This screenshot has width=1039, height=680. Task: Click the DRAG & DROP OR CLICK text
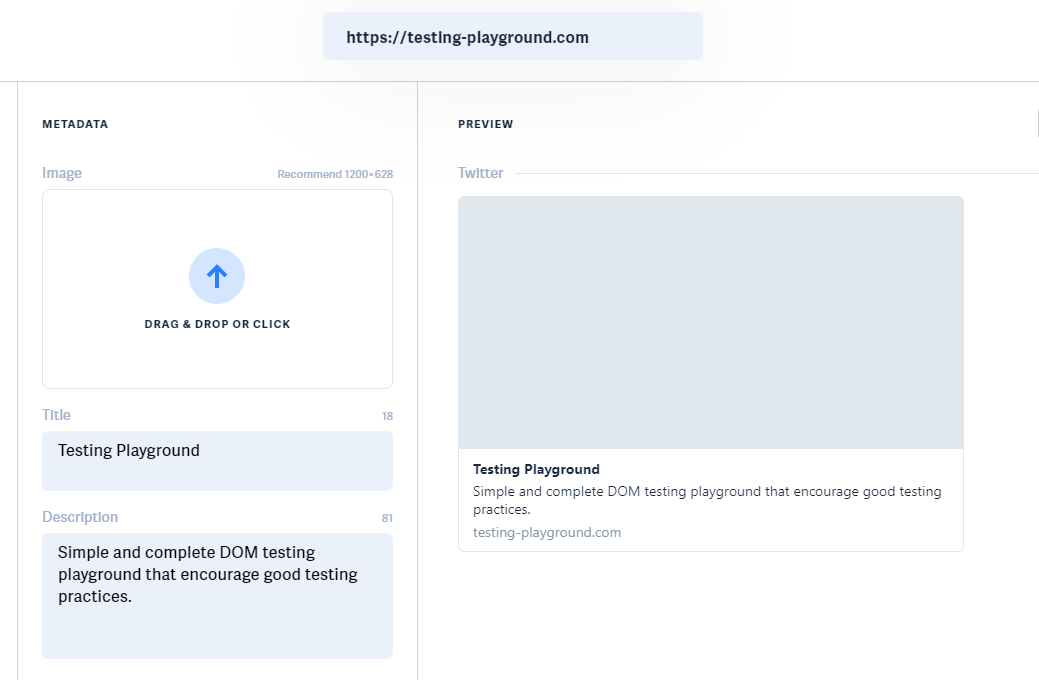pyautogui.click(x=217, y=324)
